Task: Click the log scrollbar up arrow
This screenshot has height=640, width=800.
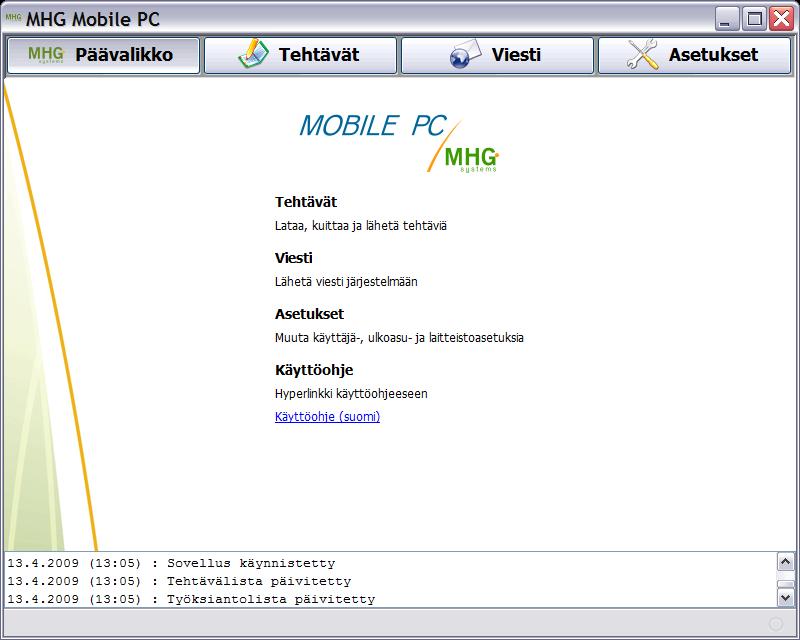Action: pos(785,562)
